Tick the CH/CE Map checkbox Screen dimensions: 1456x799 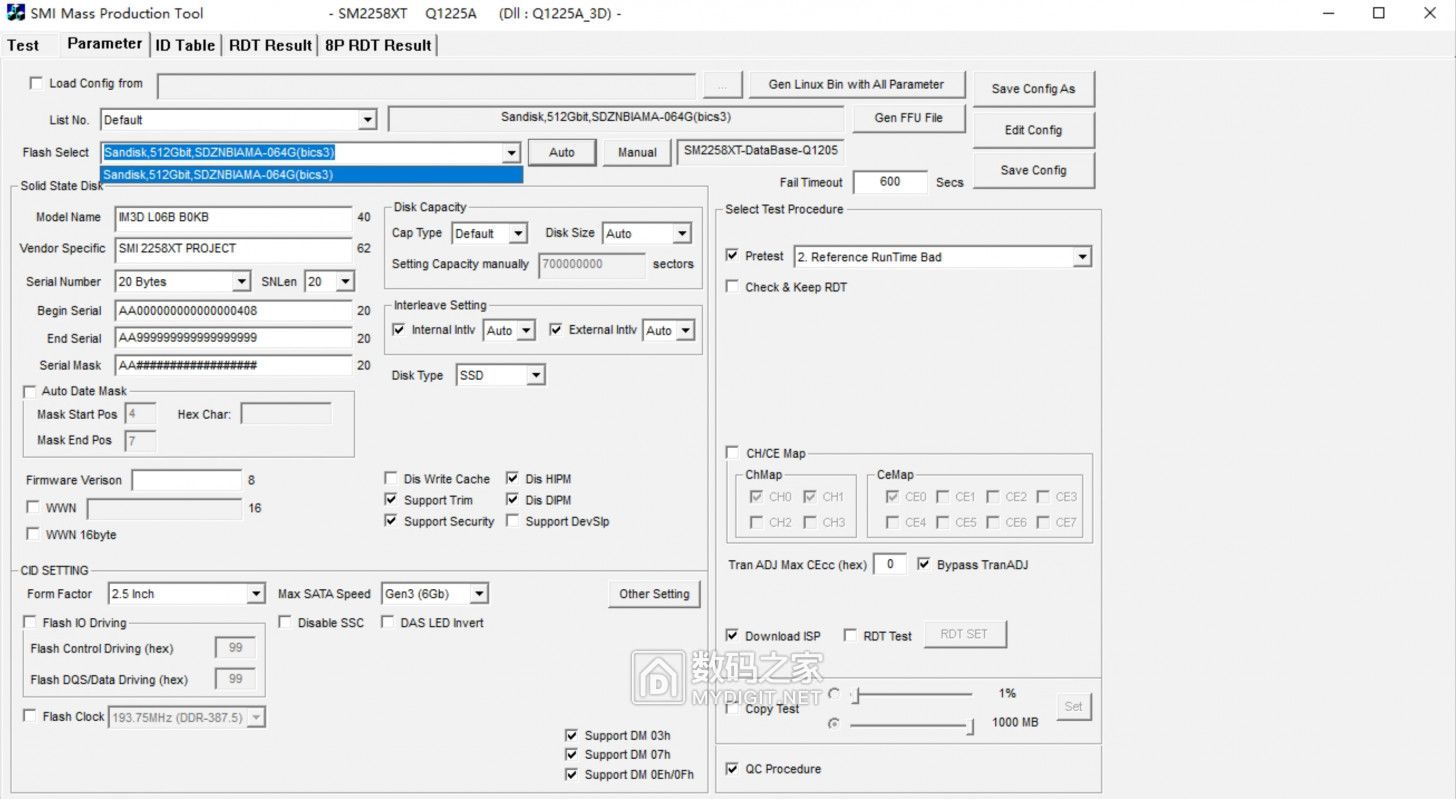click(x=733, y=453)
